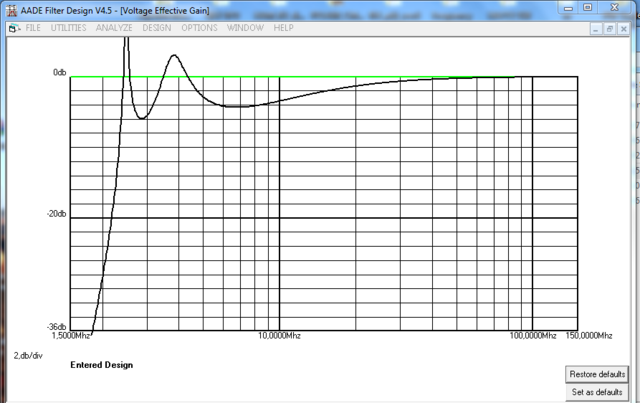This screenshot has width=640, height=403.
Task: Open the ANALYZE menu
Action: coord(114,28)
